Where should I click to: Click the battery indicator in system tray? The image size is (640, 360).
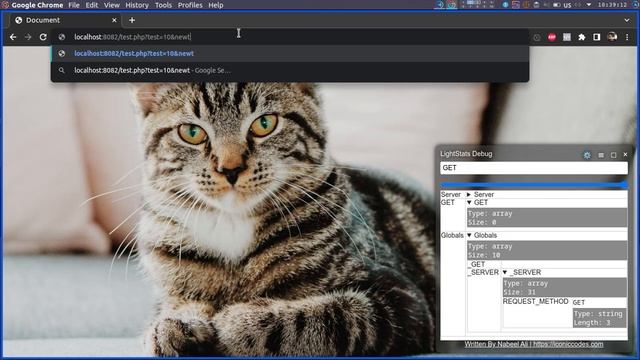pyautogui.click(x=556, y=5)
